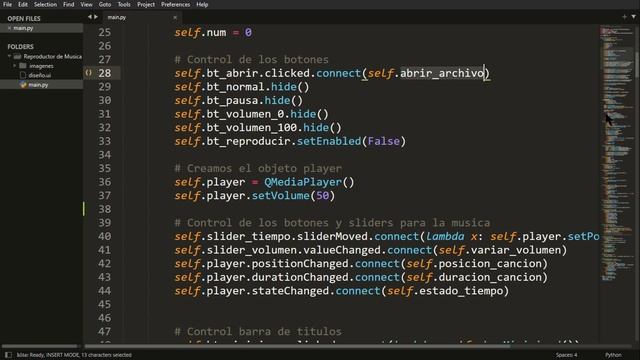640x360 pixels.
Task: Toggle sidebar via status bar icon
Action: [x=8, y=355]
